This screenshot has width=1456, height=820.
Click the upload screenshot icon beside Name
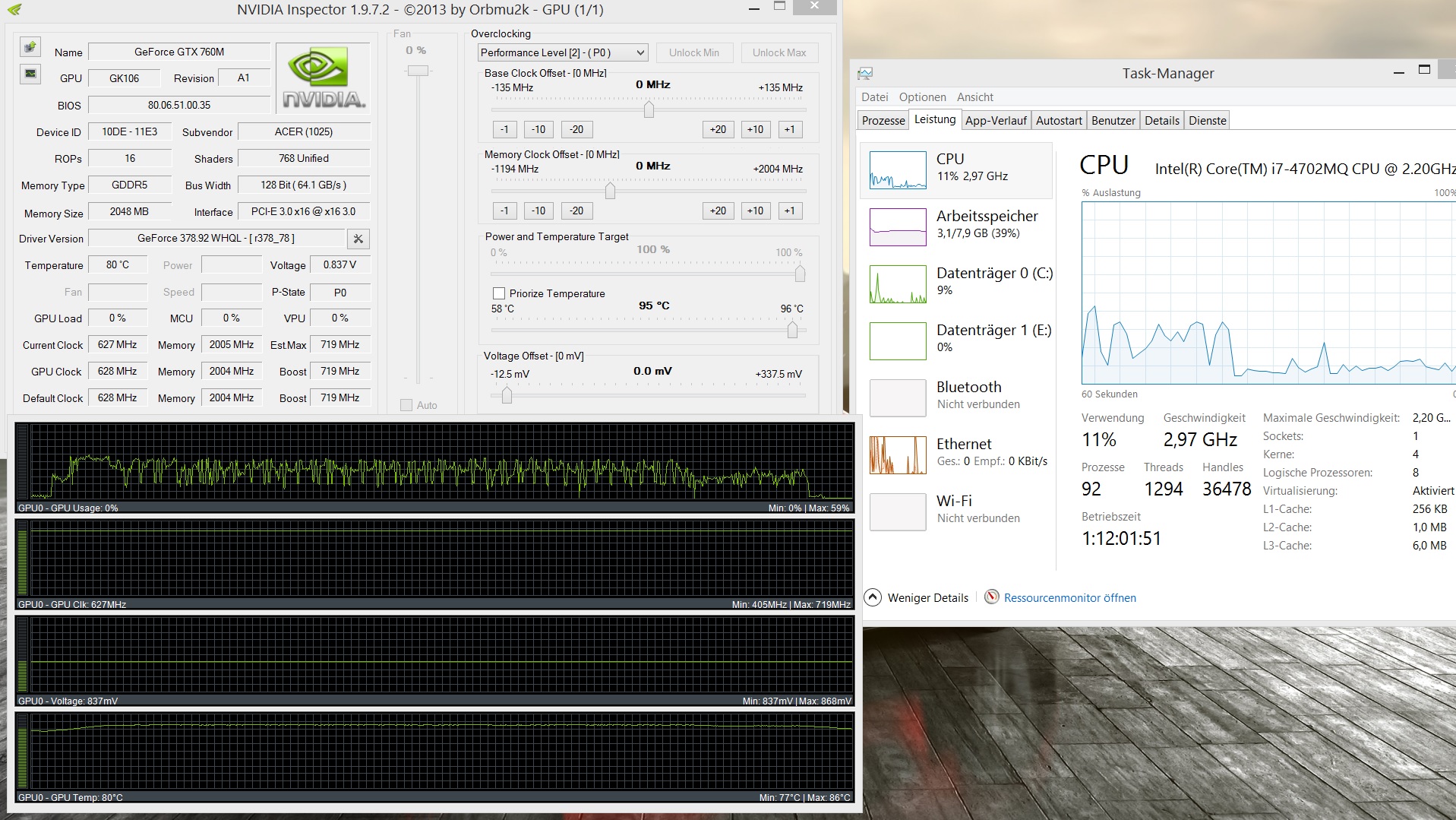click(30, 47)
